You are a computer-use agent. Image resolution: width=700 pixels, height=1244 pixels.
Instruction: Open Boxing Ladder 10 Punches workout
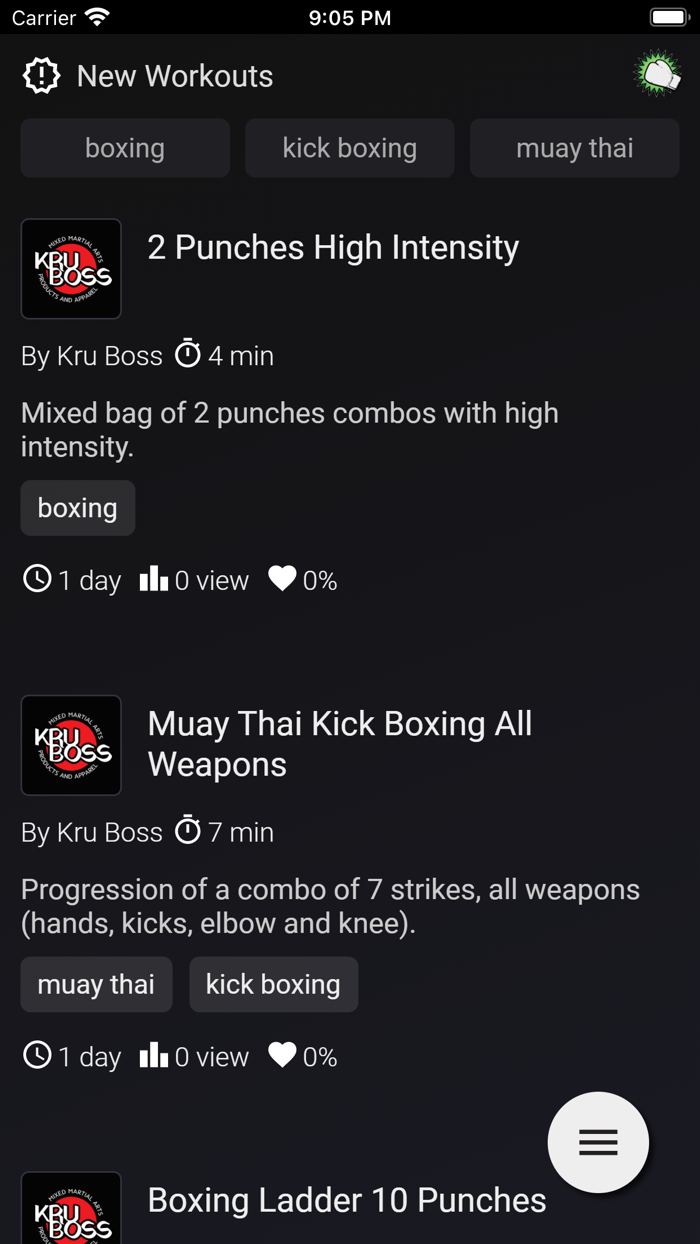[346, 1199]
